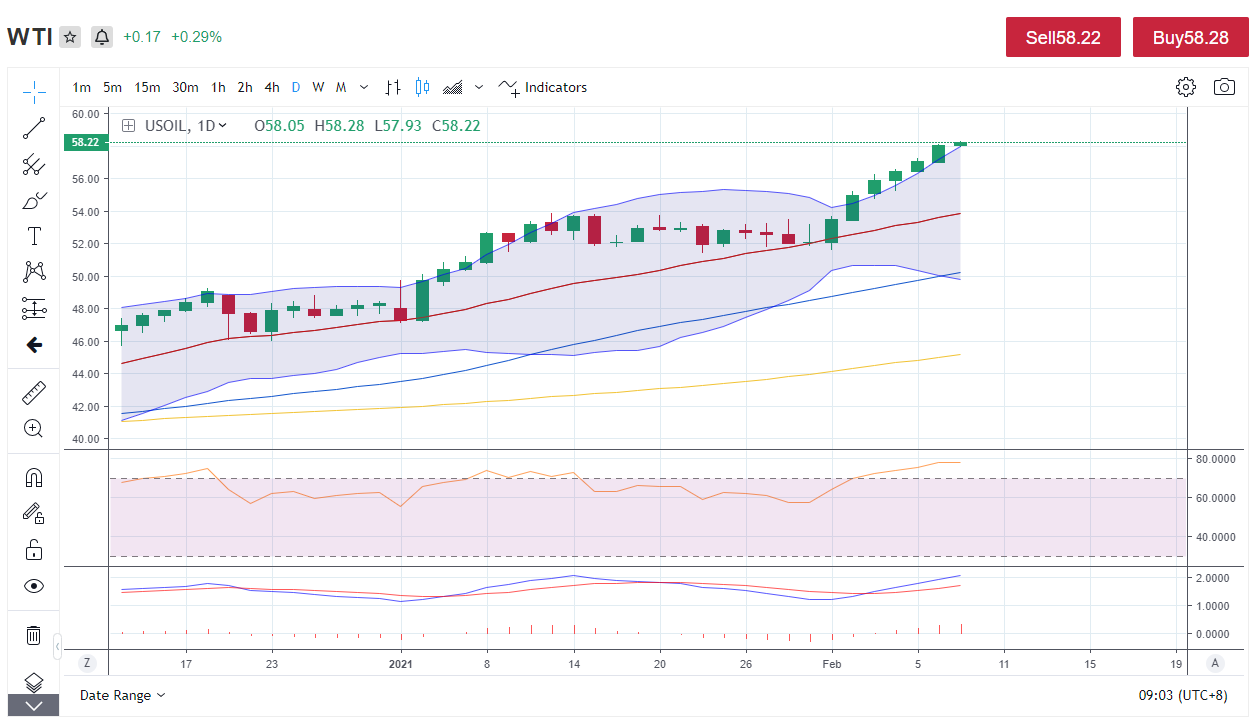
Task: Click the alert bell next to WTI
Action: [x=102, y=37]
